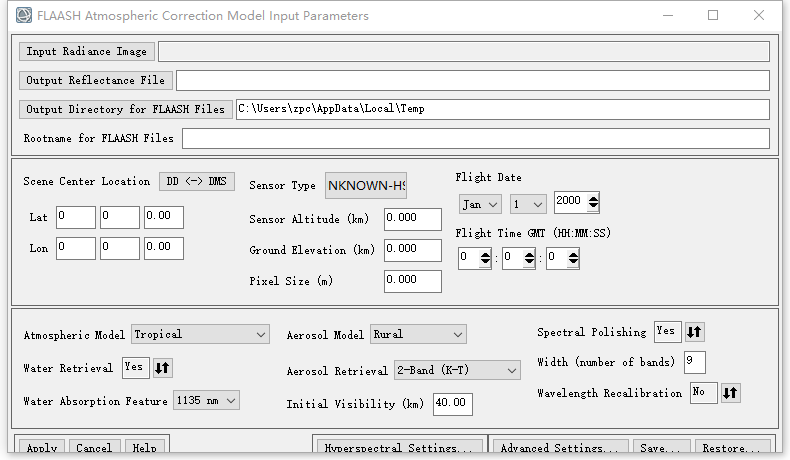Focus the Rootname for FLAASH Files field
The width and height of the screenshot is (790, 460).
tap(476, 139)
